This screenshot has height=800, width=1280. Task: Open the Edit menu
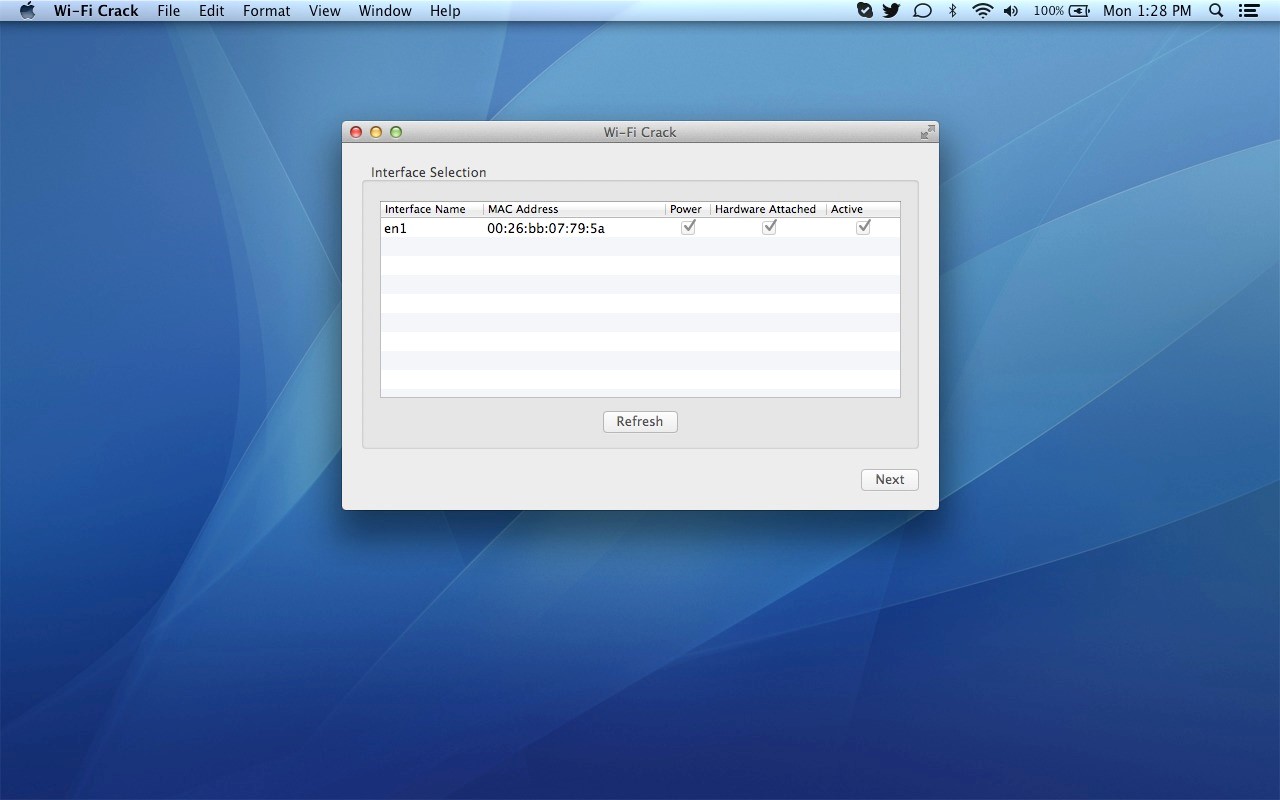pos(211,11)
